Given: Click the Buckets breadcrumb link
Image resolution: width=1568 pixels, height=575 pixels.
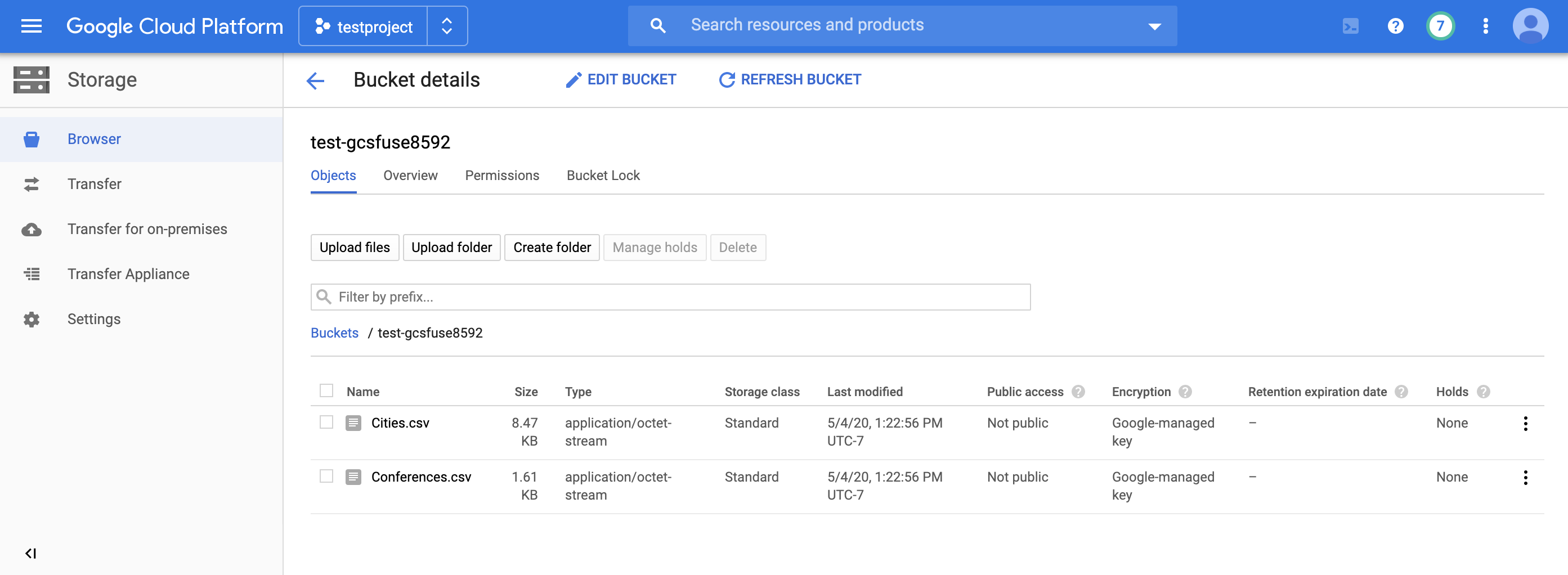Looking at the screenshot, I should coord(334,333).
